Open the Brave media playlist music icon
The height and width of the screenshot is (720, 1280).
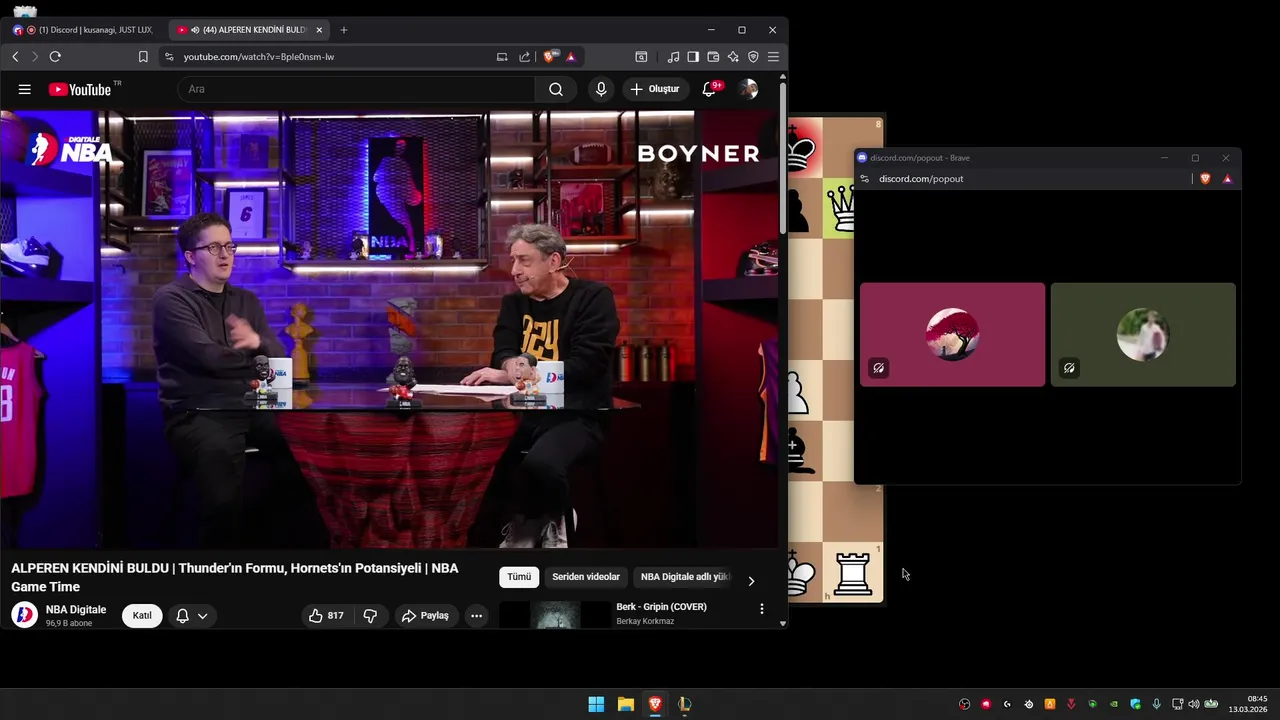point(673,57)
